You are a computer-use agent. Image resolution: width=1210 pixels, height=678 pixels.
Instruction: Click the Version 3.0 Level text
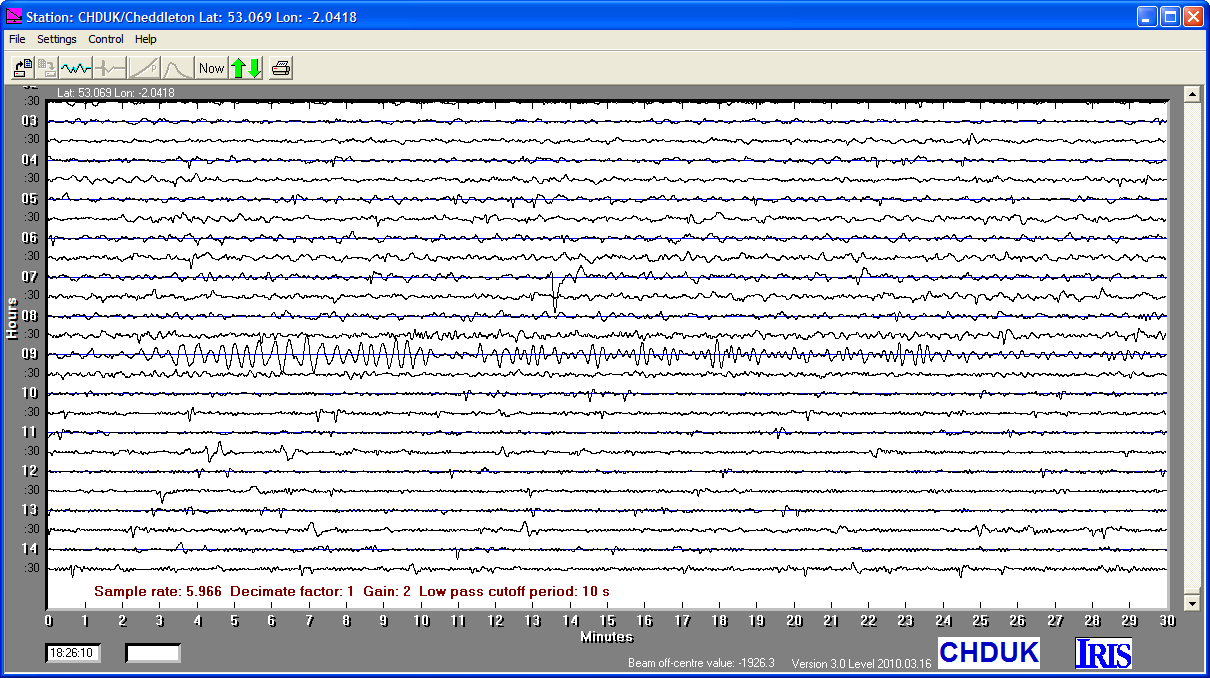(x=861, y=663)
